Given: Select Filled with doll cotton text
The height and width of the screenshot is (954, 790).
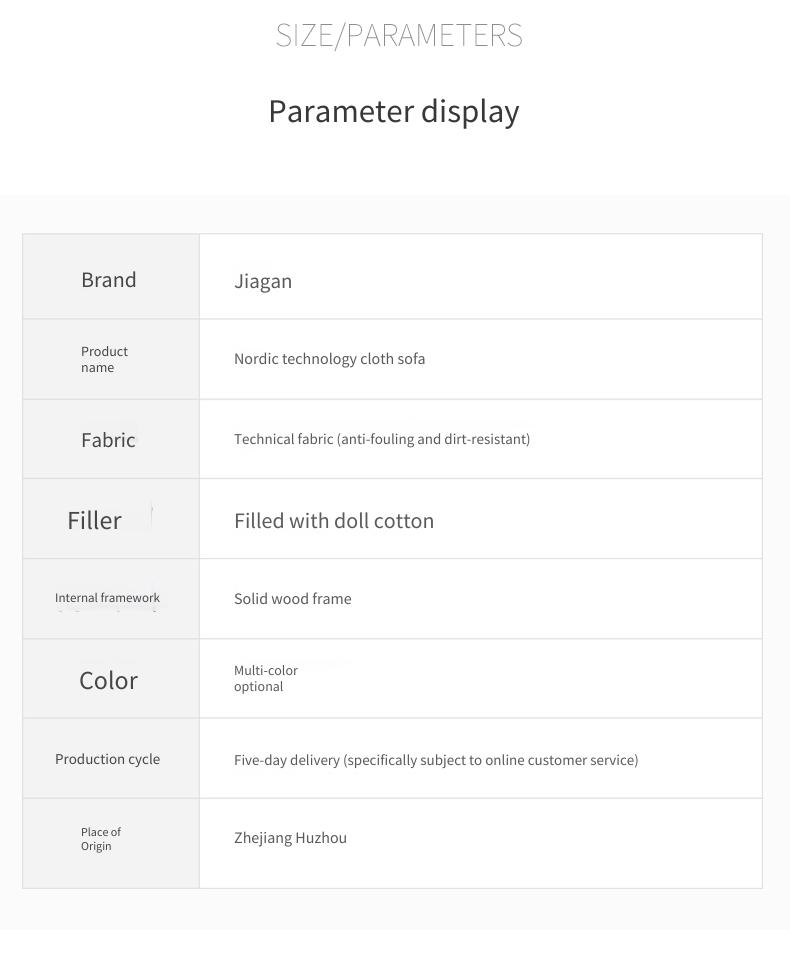Looking at the screenshot, I should (334, 521).
